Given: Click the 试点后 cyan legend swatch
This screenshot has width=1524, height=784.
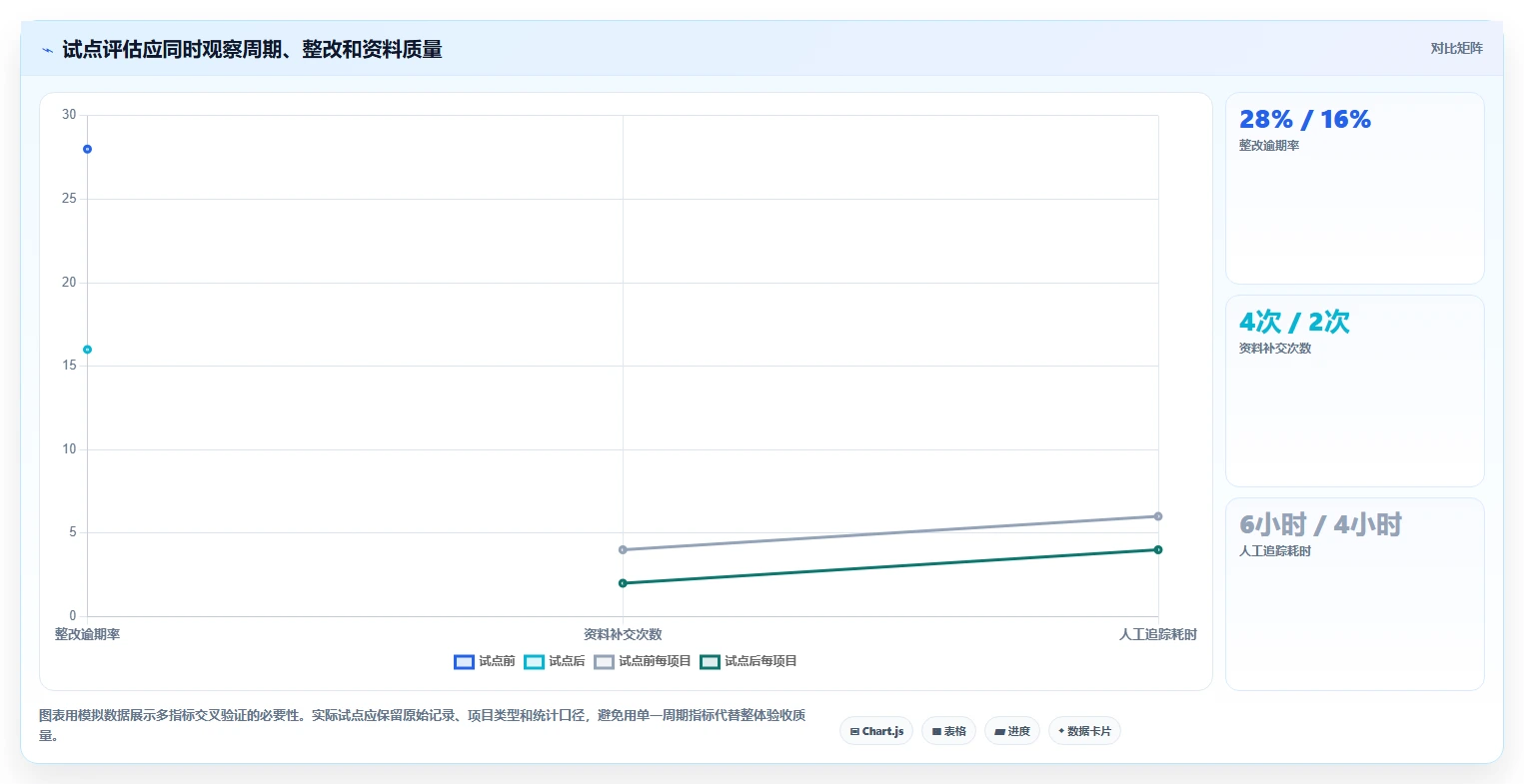Looking at the screenshot, I should (534, 661).
